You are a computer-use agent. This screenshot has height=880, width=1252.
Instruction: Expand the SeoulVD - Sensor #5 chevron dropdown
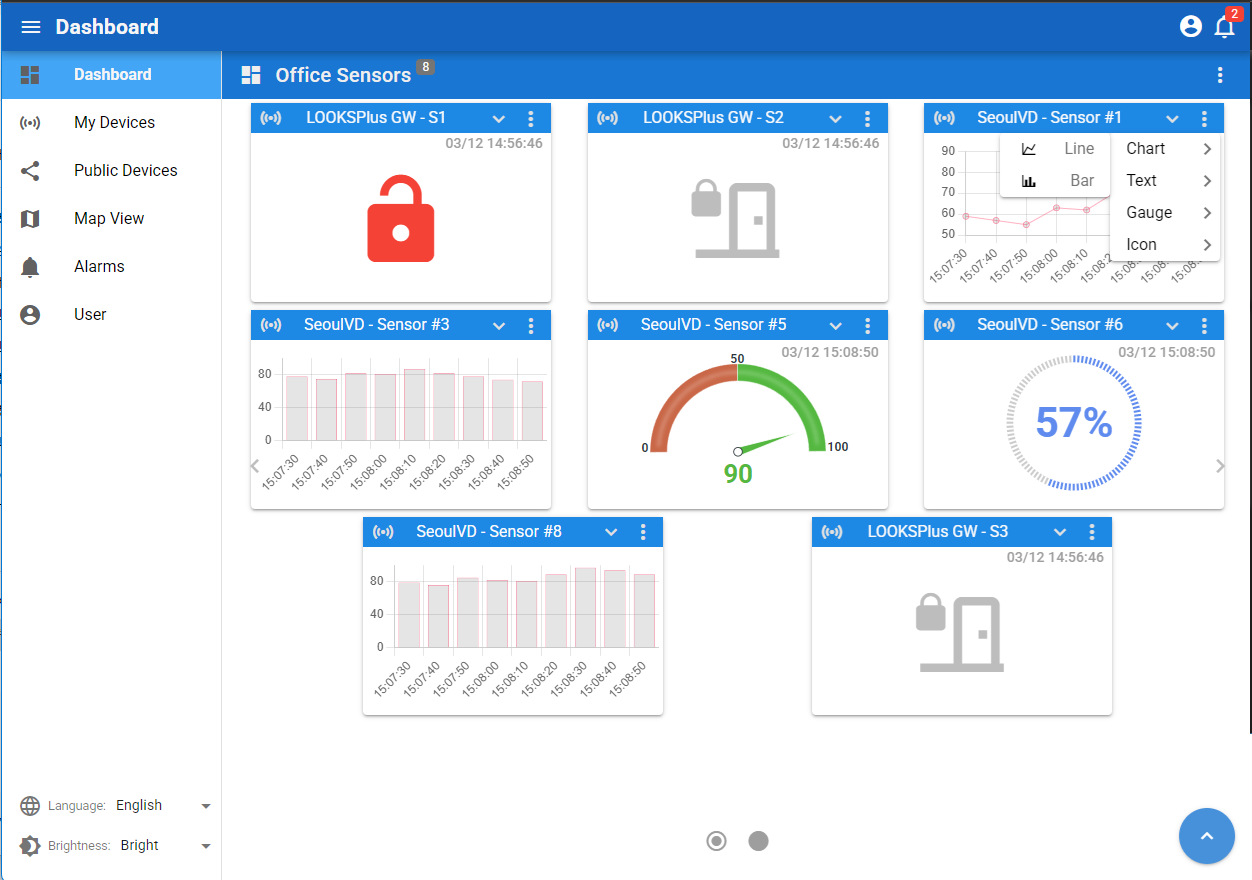point(836,326)
